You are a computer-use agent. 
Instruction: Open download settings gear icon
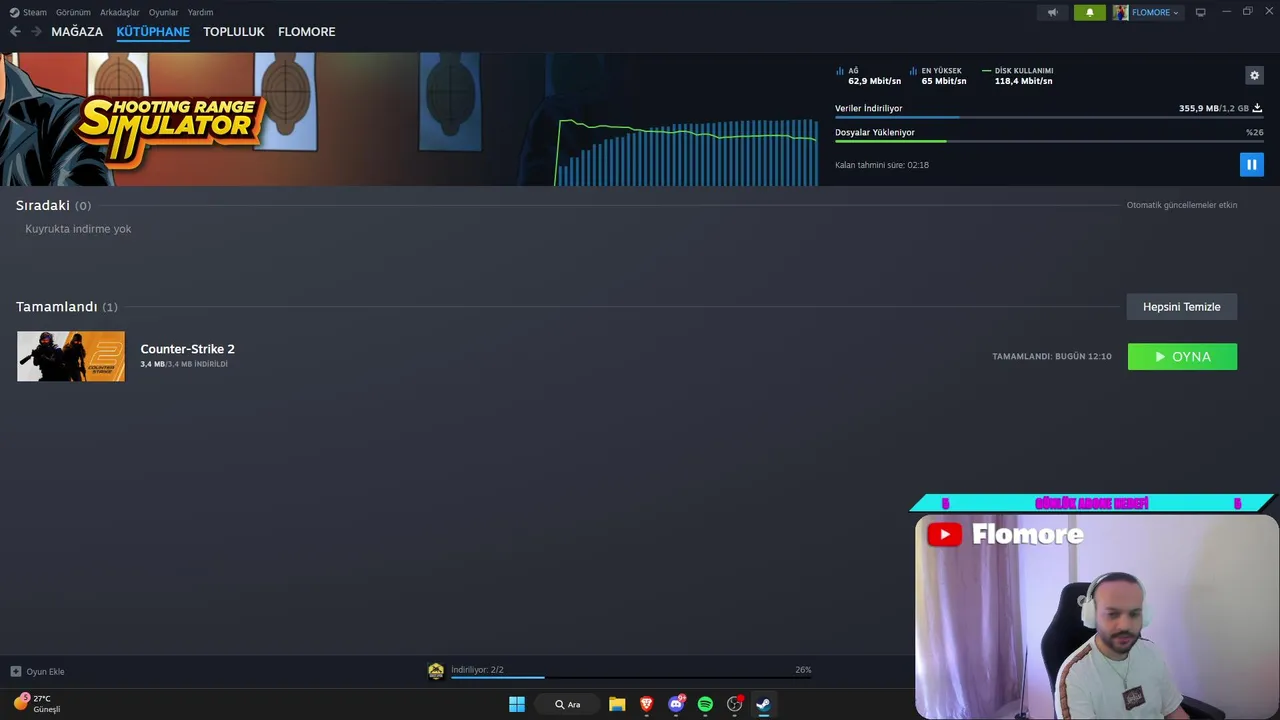pyautogui.click(x=1254, y=75)
